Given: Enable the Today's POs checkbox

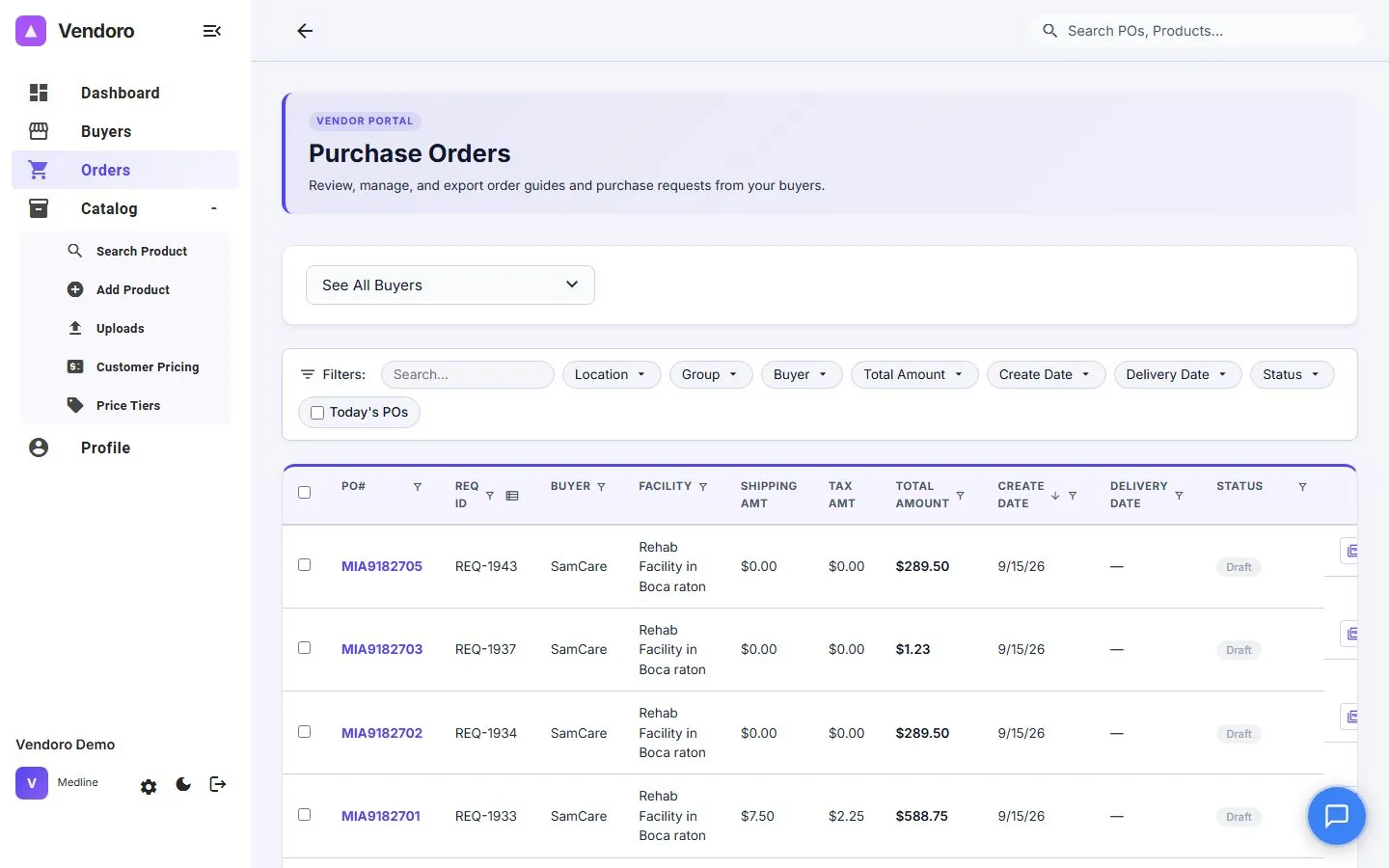Looking at the screenshot, I should point(317,413).
